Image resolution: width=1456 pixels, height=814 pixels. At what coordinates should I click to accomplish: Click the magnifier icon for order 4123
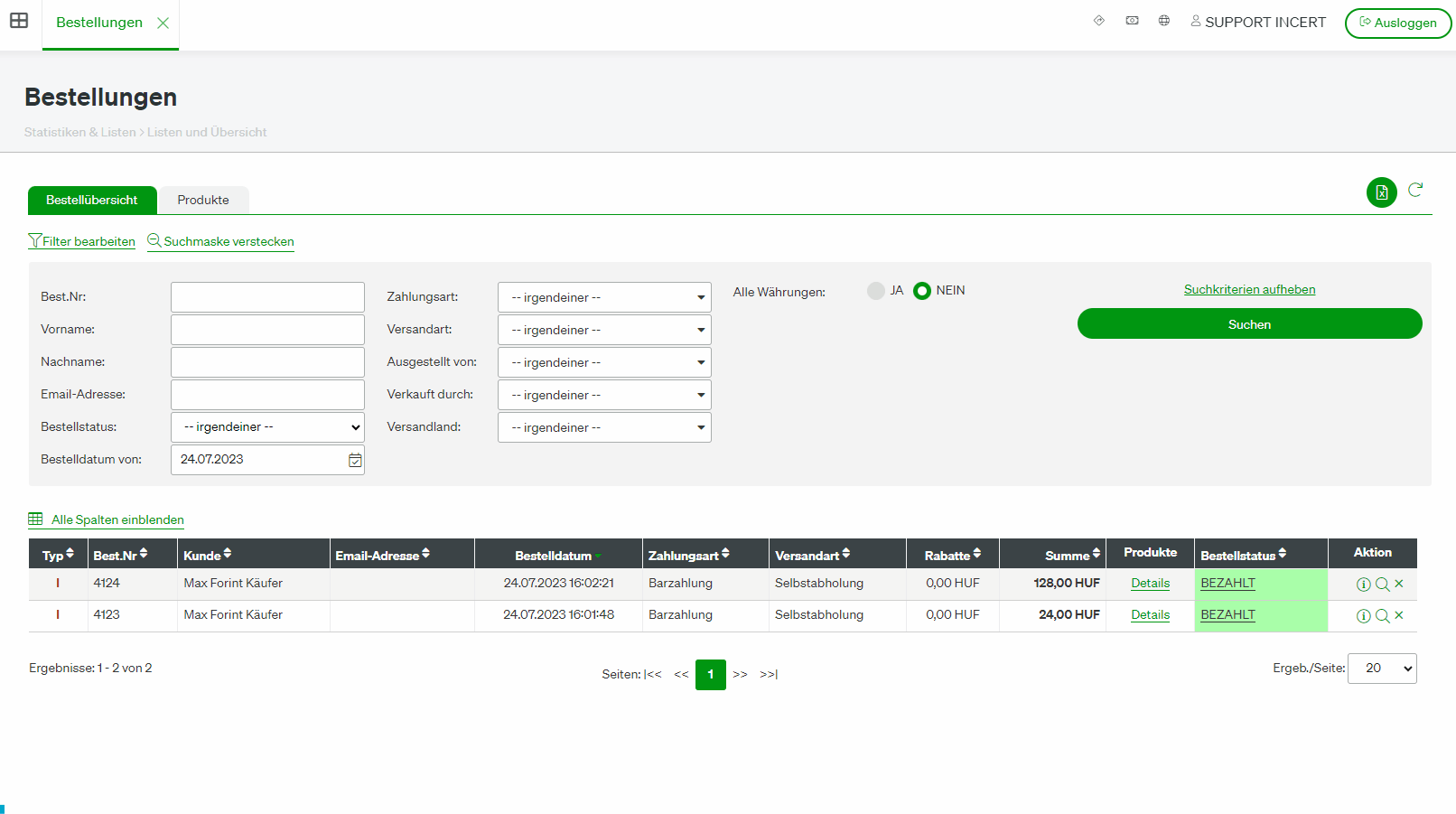[1382, 616]
